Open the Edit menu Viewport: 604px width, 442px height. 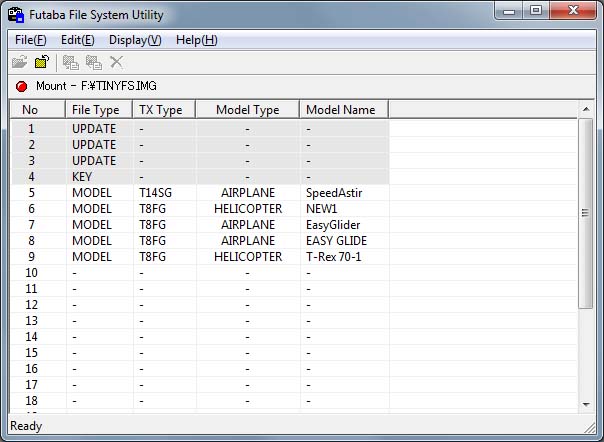pyautogui.click(x=77, y=40)
